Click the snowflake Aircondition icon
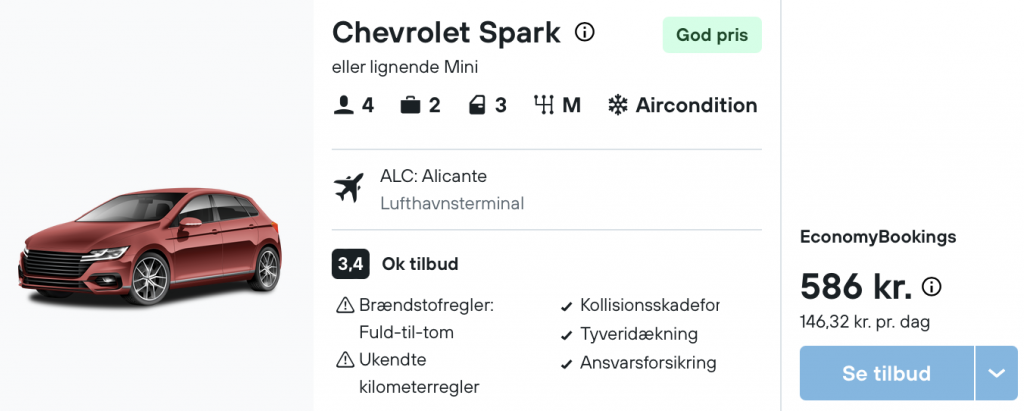Screen dimensions: 1024x411 pos(617,105)
